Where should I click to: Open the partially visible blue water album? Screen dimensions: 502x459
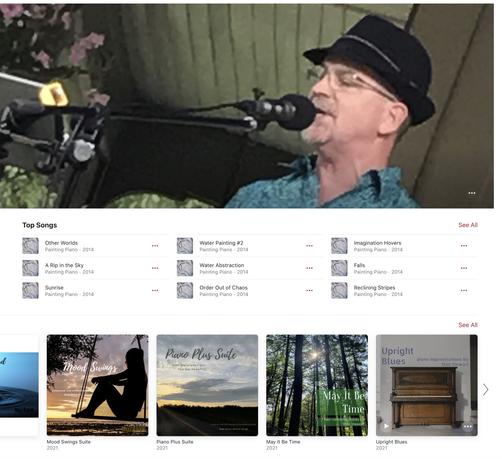pyautogui.click(x=19, y=385)
